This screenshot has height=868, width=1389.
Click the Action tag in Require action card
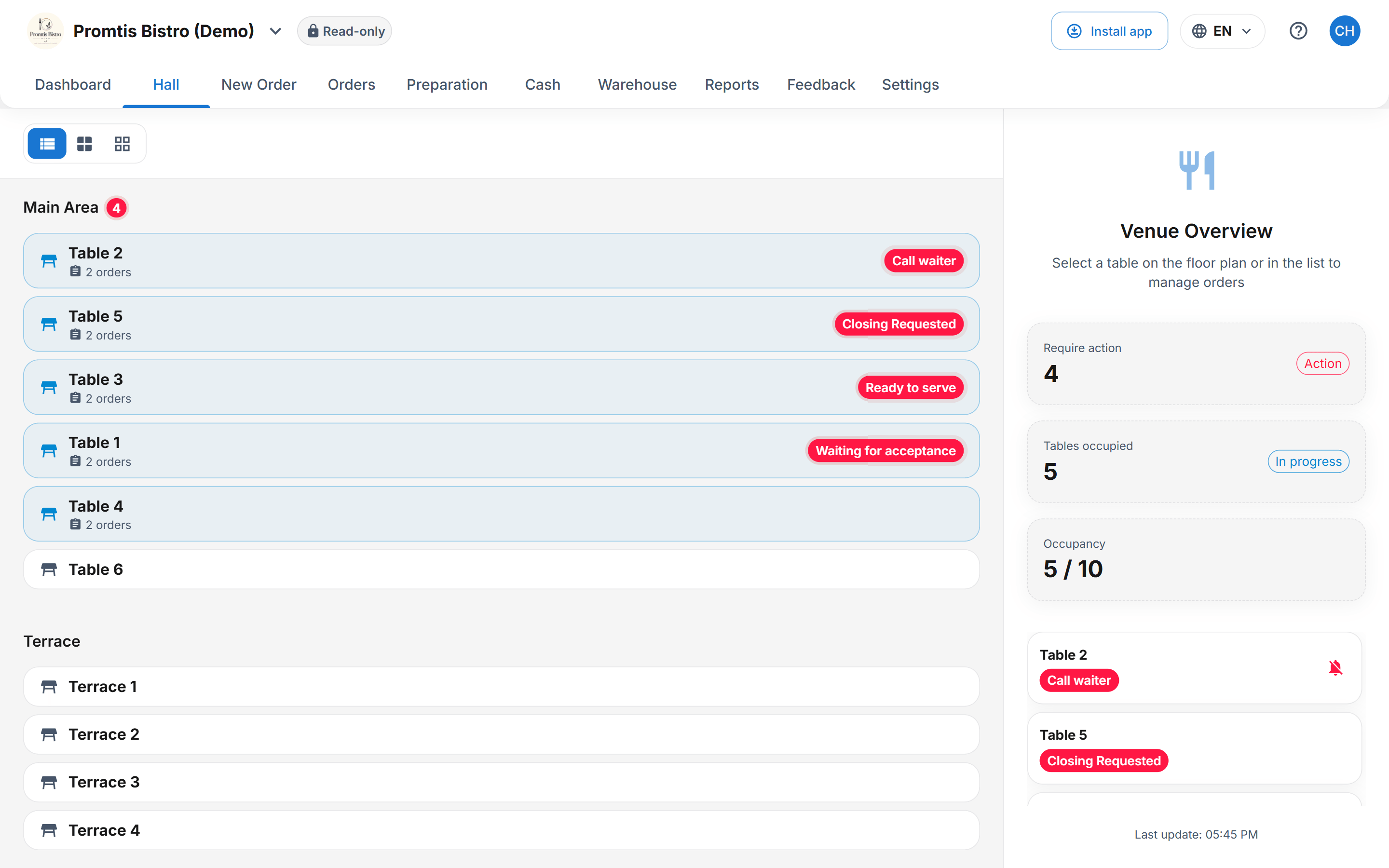pos(1322,364)
